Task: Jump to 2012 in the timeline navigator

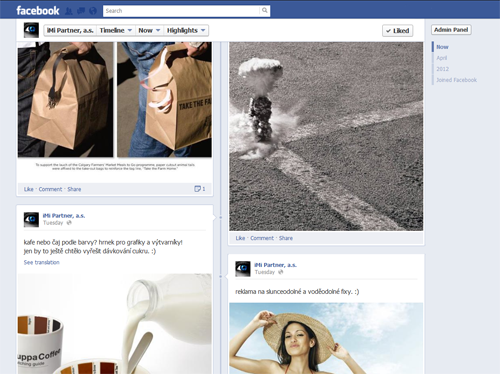Action: click(443, 69)
